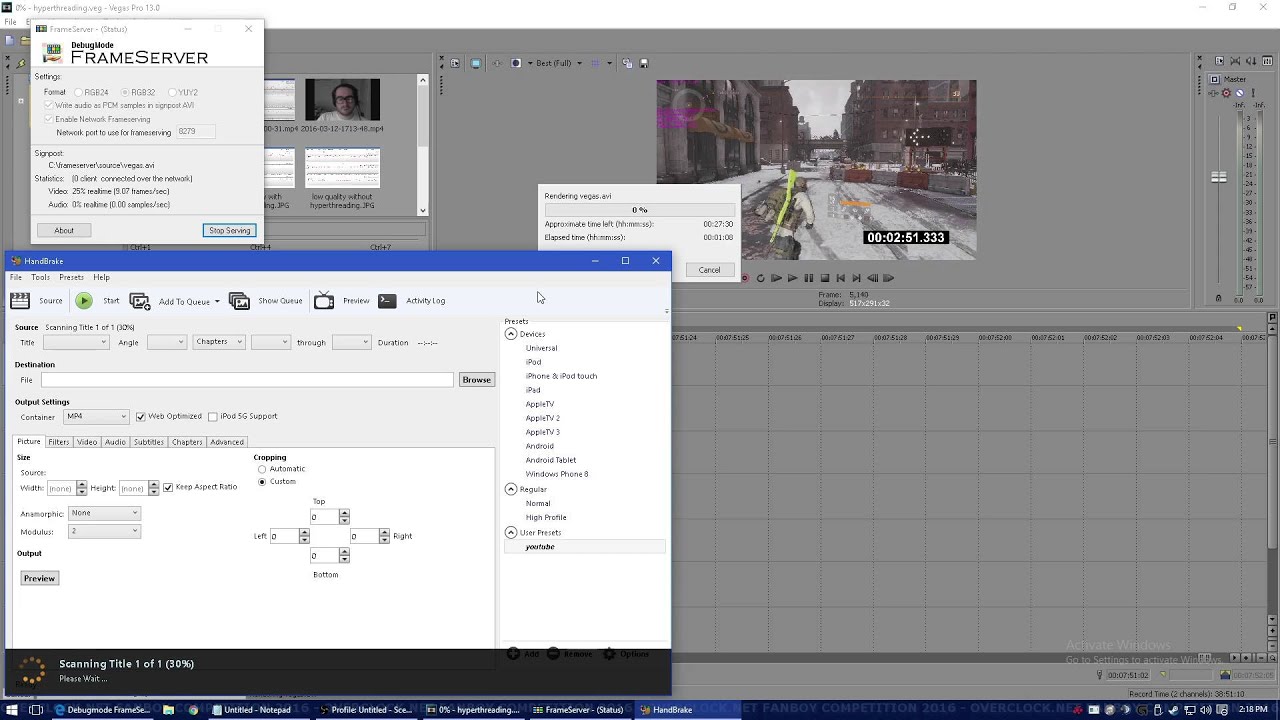Click Stop Serving in FrameServer
Viewport: 1280px width, 720px height.
pos(229,230)
